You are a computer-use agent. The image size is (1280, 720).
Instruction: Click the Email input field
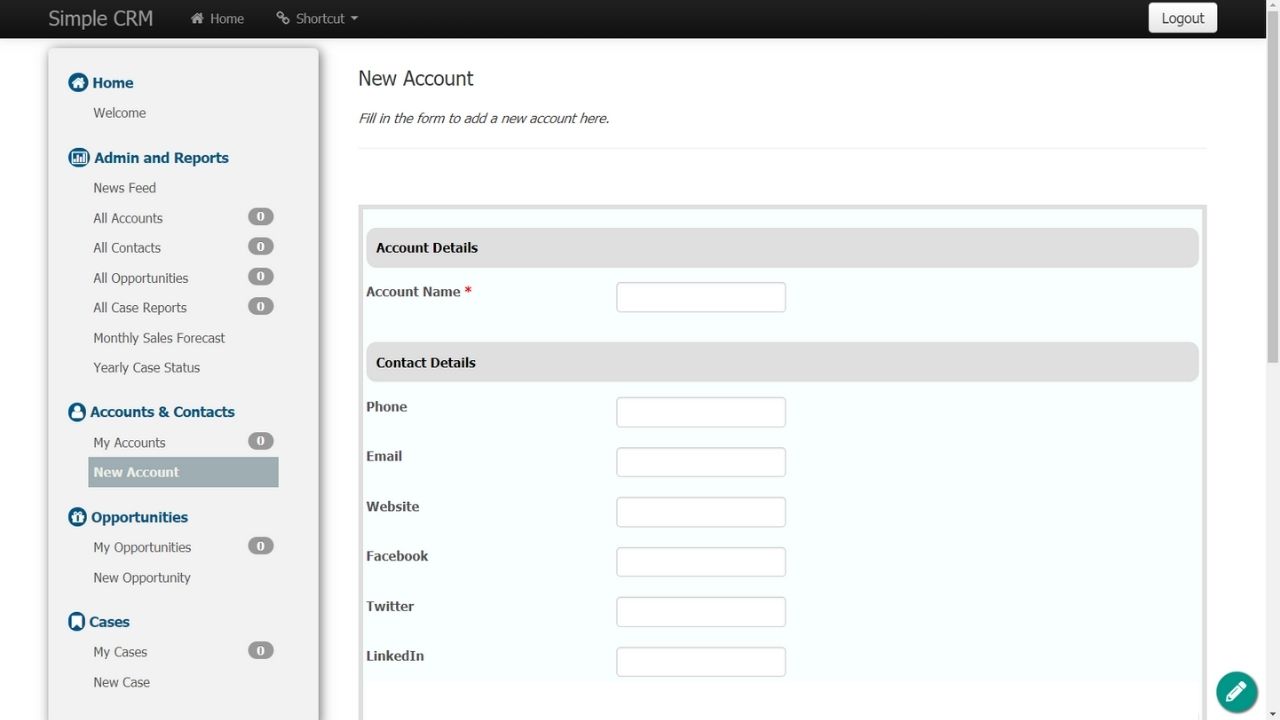pos(700,462)
